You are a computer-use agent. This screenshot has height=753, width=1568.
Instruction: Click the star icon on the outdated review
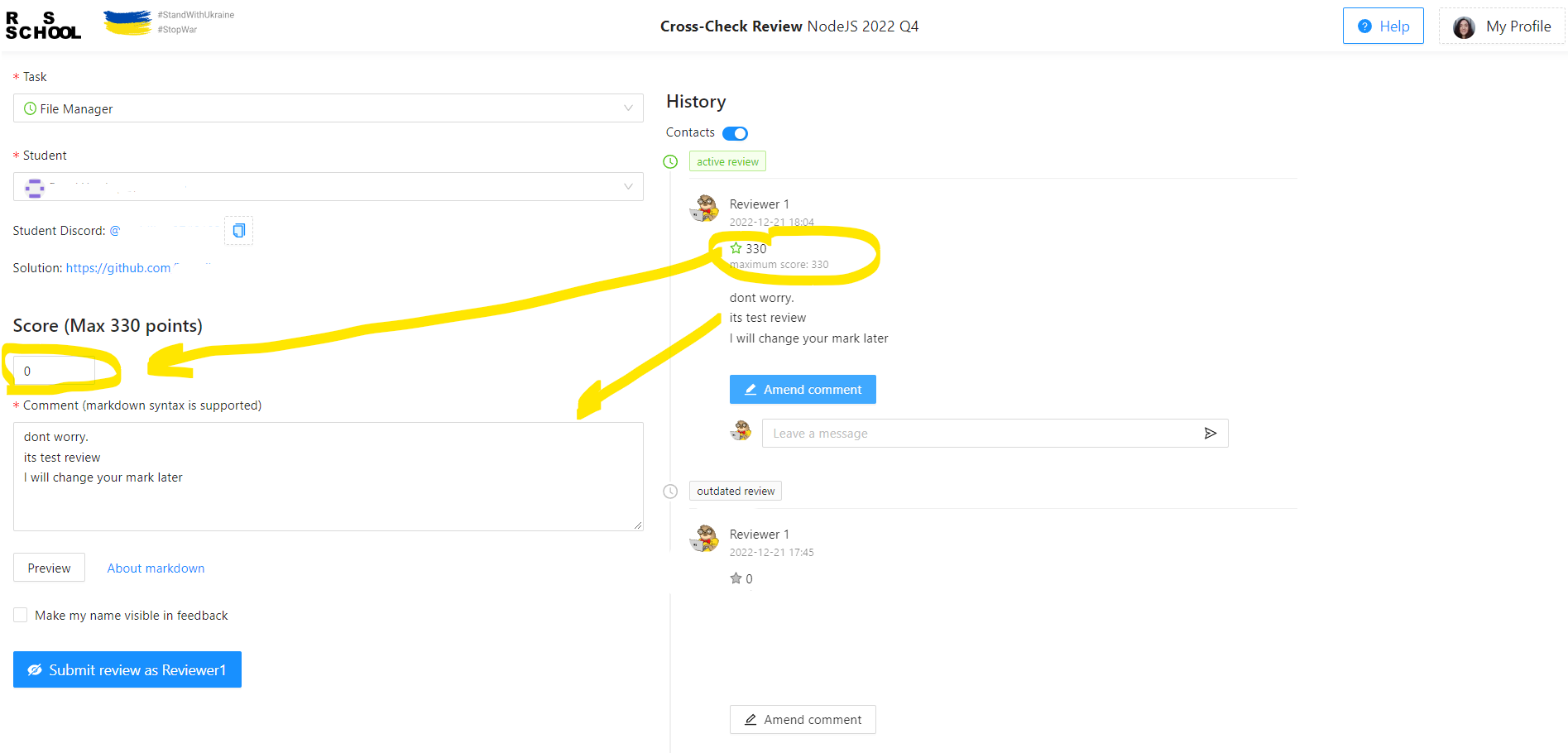coord(736,578)
